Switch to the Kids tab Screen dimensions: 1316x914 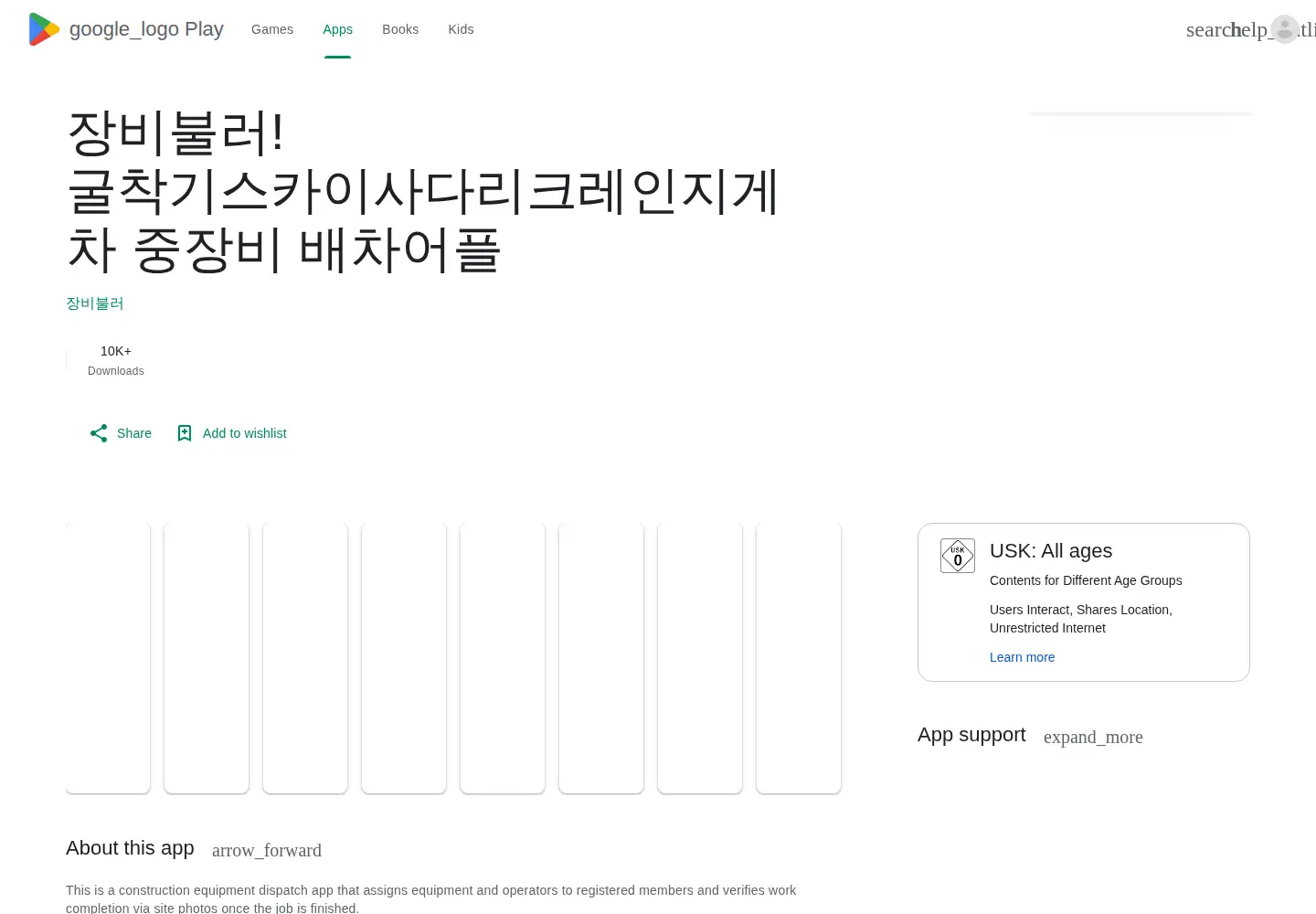(461, 29)
